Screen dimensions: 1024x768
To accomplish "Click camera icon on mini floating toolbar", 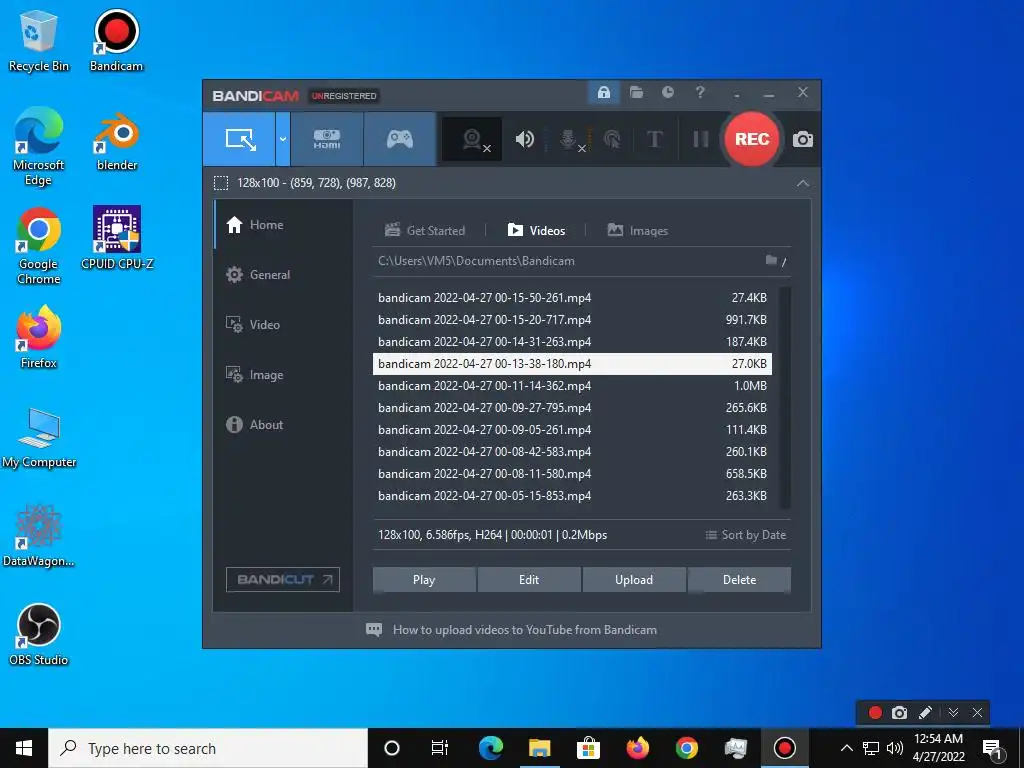I will pyautogui.click(x=899, y=712).
